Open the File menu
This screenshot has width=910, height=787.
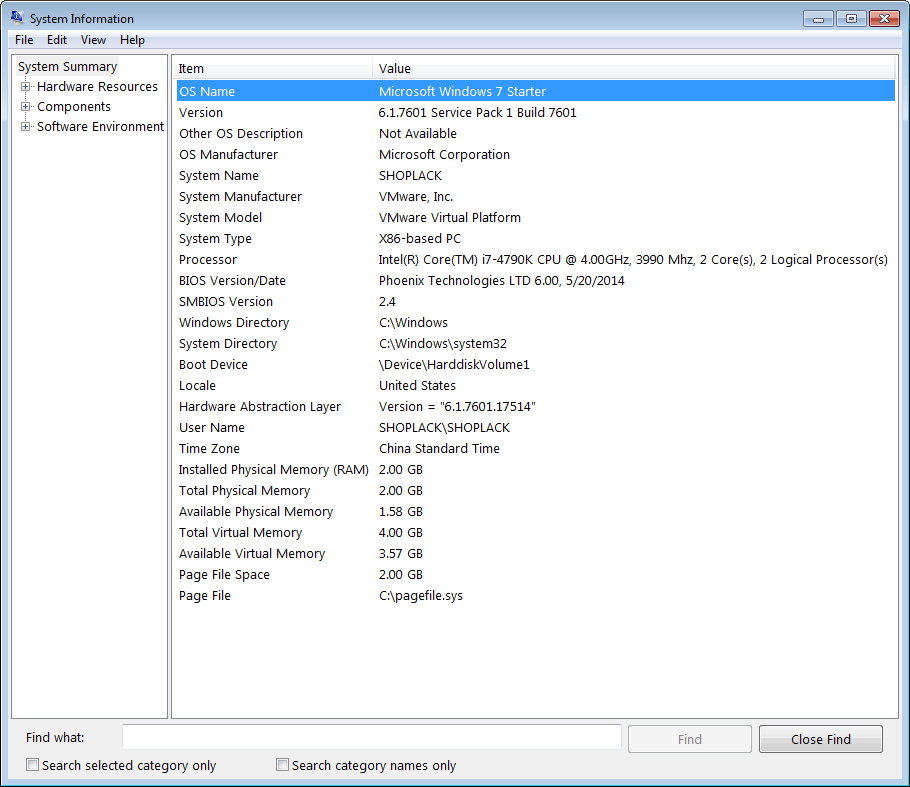(x=24, y=40)
